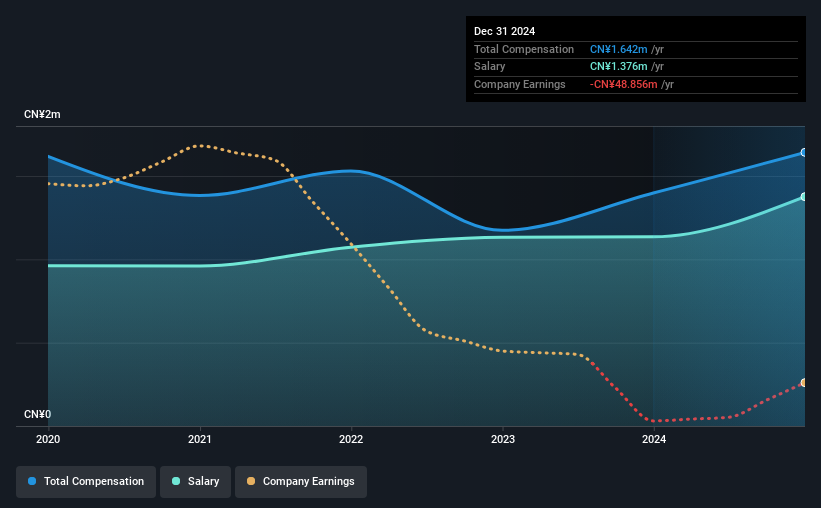Image resolution: width=821 pixels, height=508 pixels.
Task: Click the Dec 31 2024 tooltip date
Action: pos(504,31)
